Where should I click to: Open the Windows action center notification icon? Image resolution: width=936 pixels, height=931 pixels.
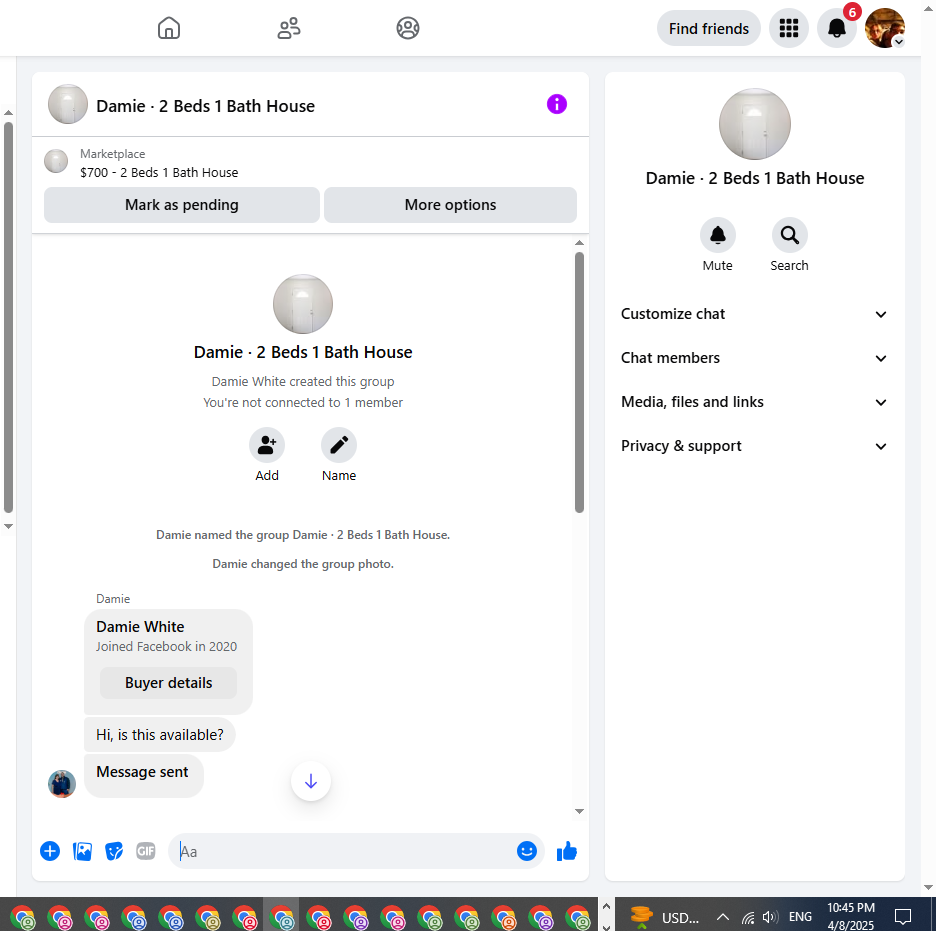(x=903, y=915)
